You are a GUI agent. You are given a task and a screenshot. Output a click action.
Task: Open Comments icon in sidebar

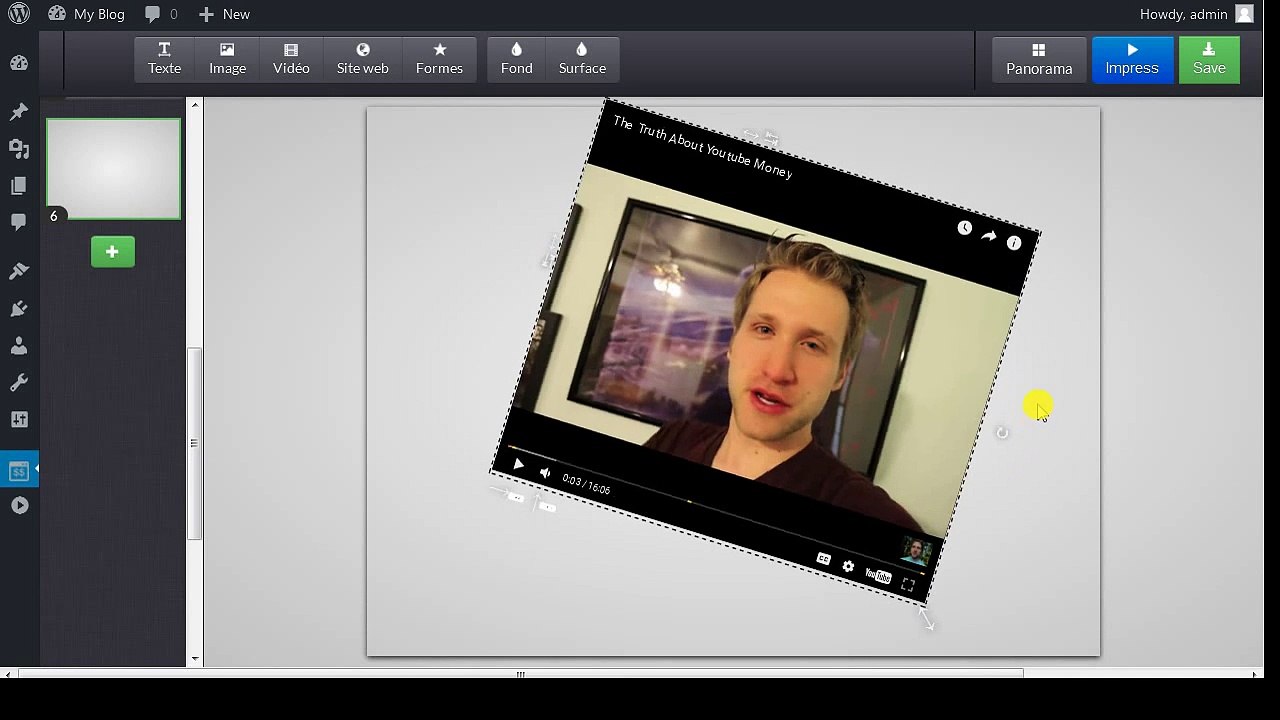[19, 222]
